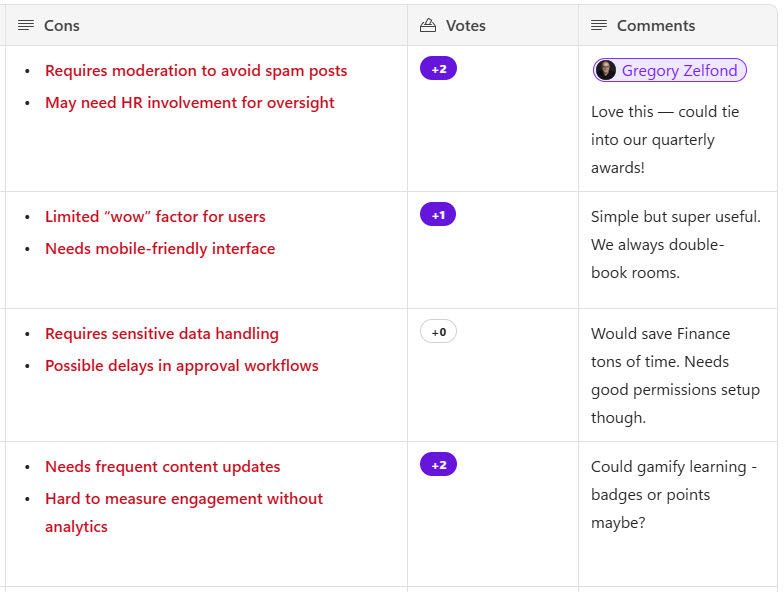Select "Limited wow factor for users" bullet
The height and width of the screenshot is (592, 784).
tap(155, 217)
